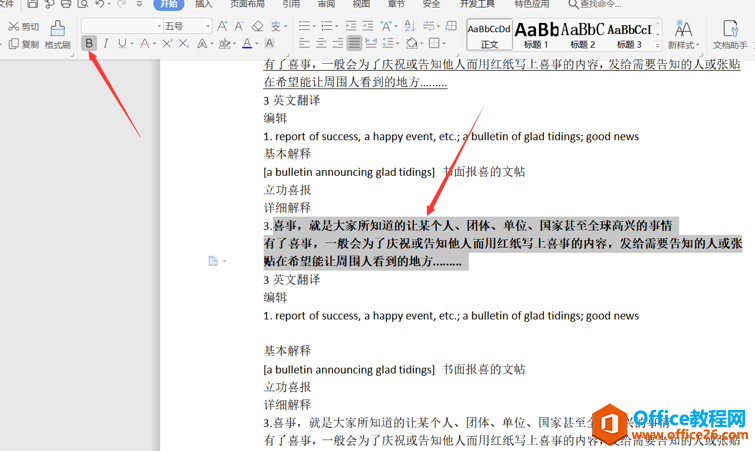Apply Superscript formatting

[167, 43]
